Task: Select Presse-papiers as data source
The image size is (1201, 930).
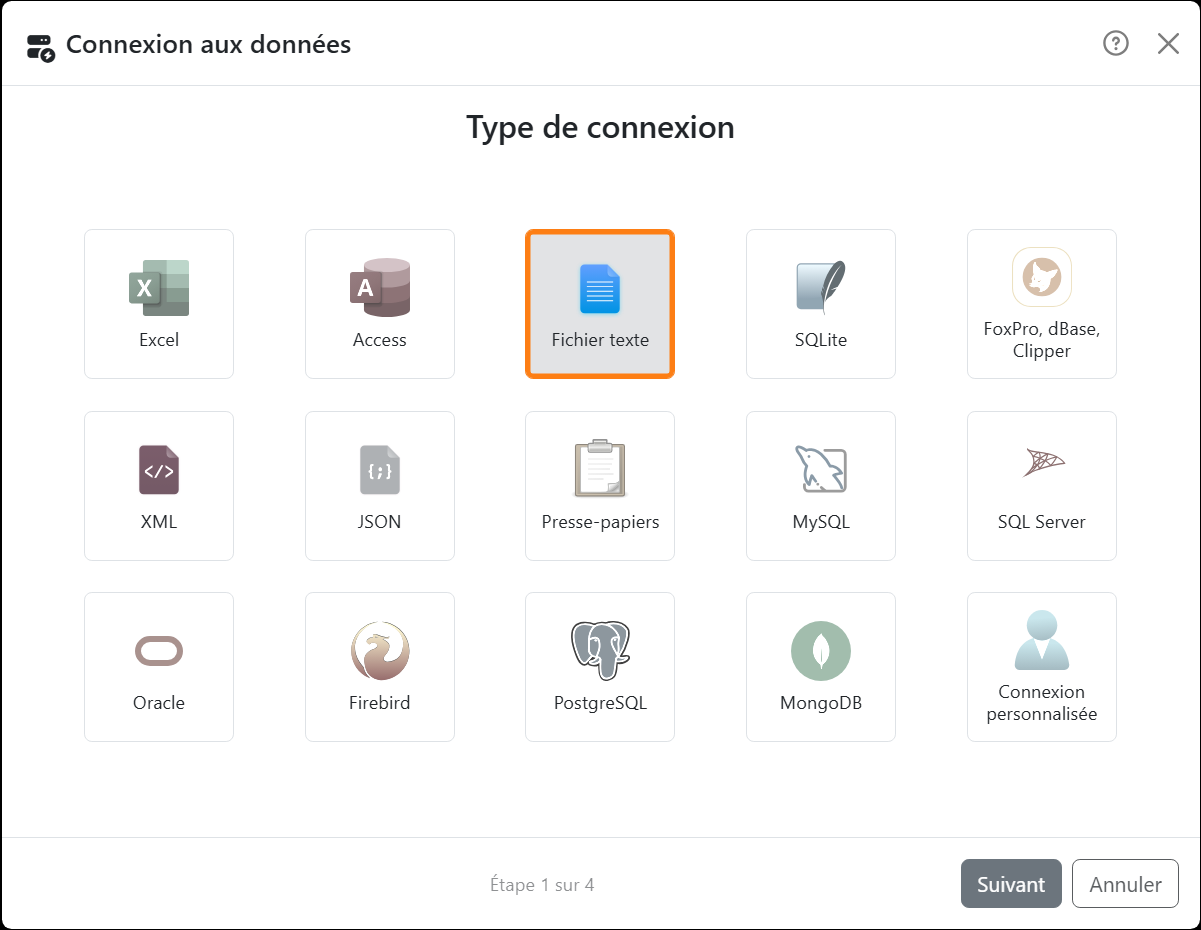Action: click(x=600, y=486)
